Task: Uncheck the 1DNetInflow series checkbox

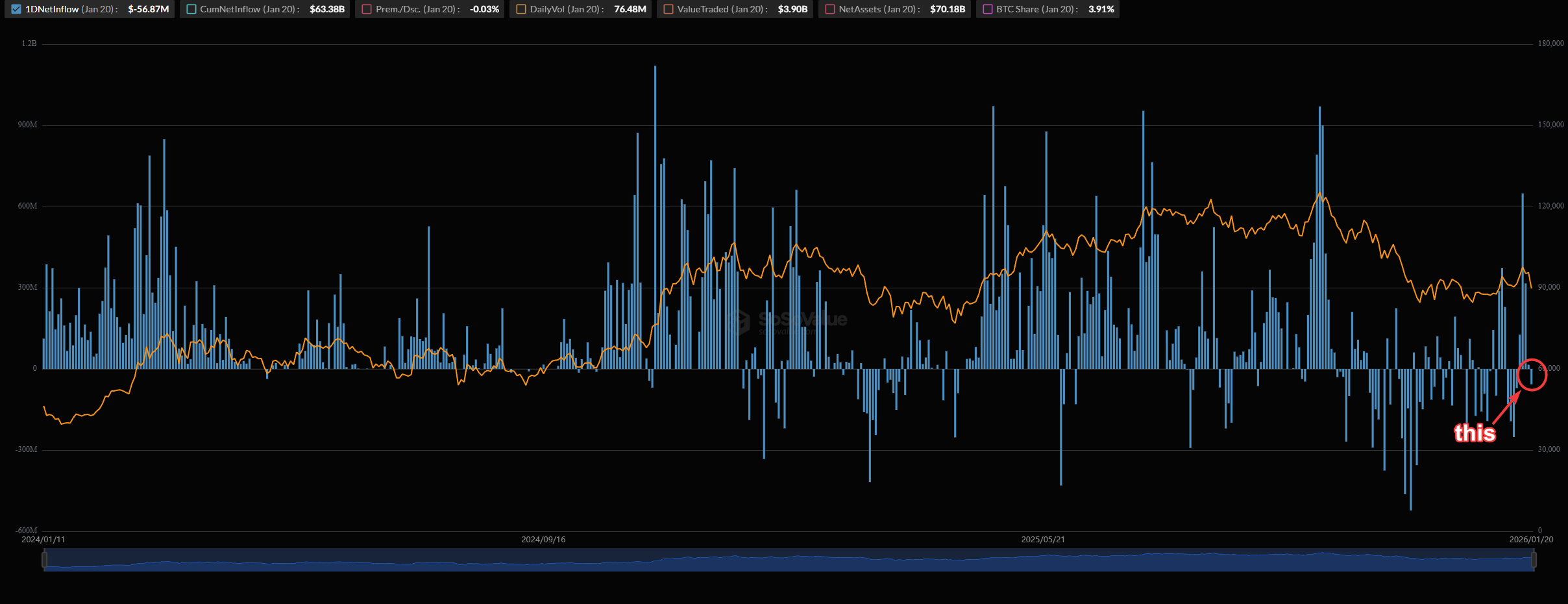Action: [16, 9]
